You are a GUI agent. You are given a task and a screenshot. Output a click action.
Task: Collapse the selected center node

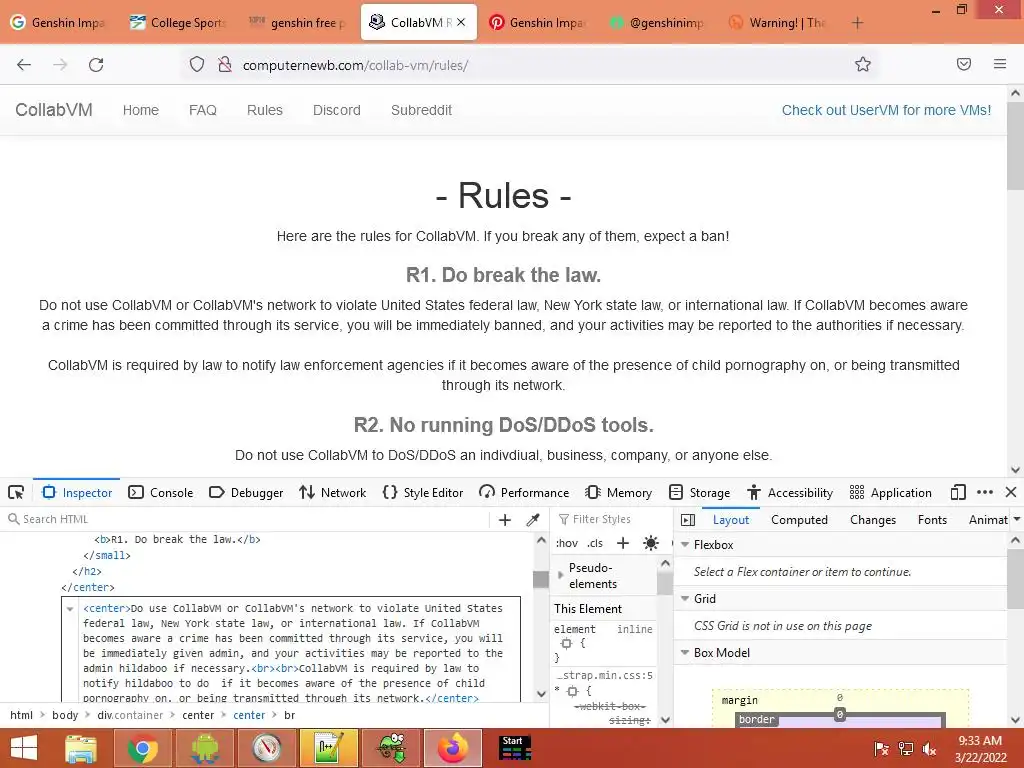(x=70, y=609)
